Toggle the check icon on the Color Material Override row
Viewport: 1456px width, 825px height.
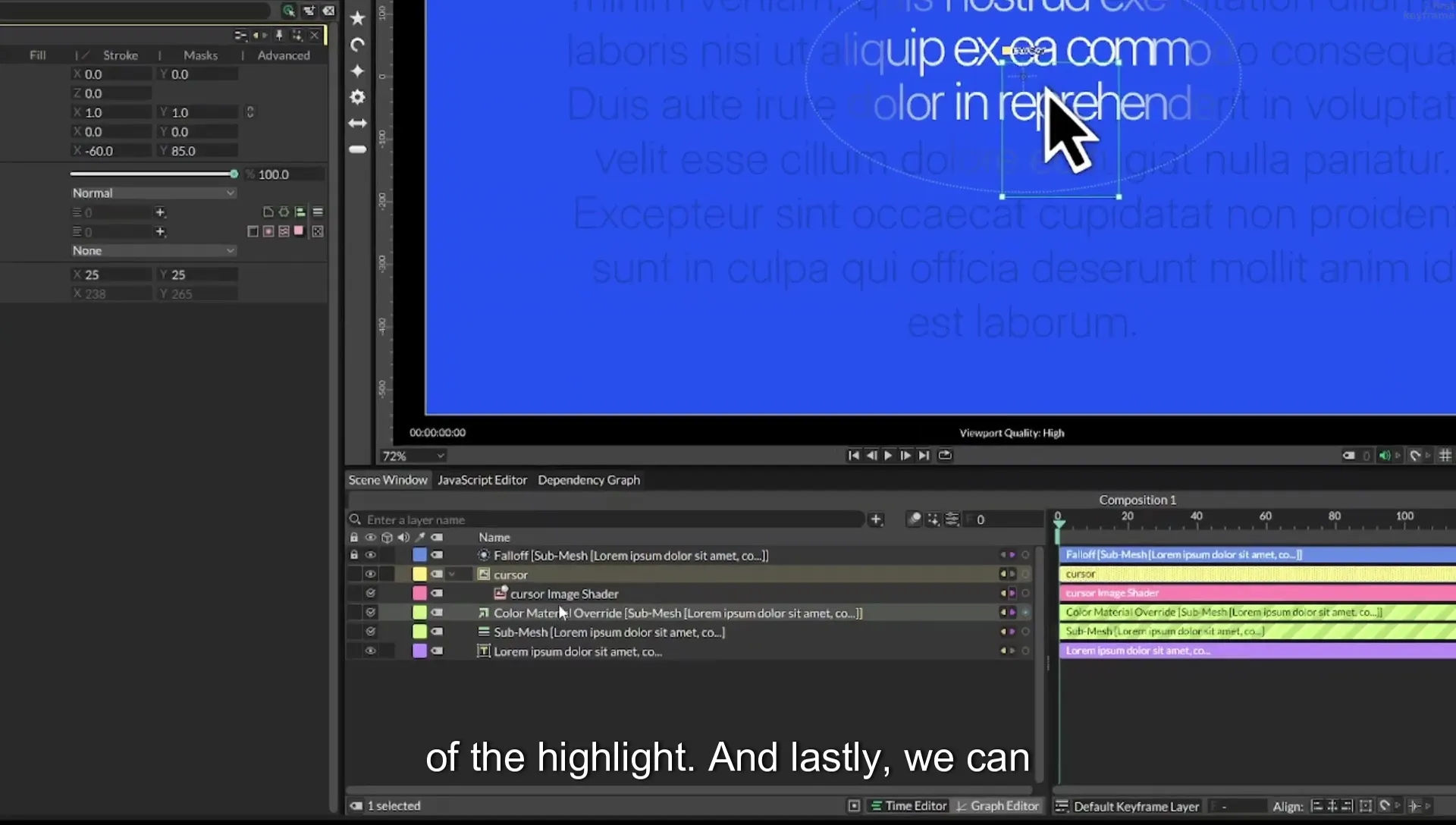point(370,613)
